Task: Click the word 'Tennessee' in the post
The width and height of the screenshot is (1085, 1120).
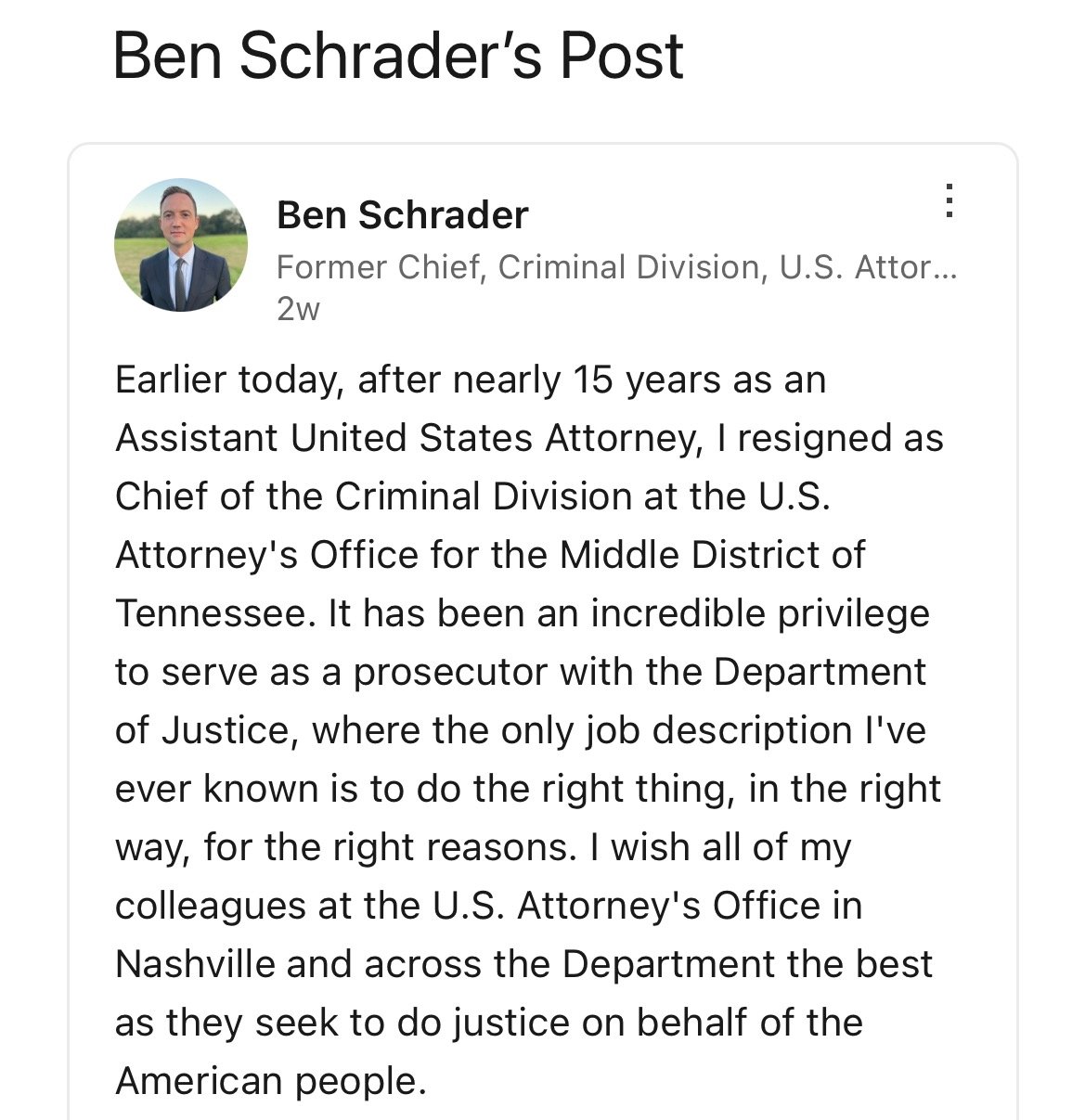Action: point(215,613)
